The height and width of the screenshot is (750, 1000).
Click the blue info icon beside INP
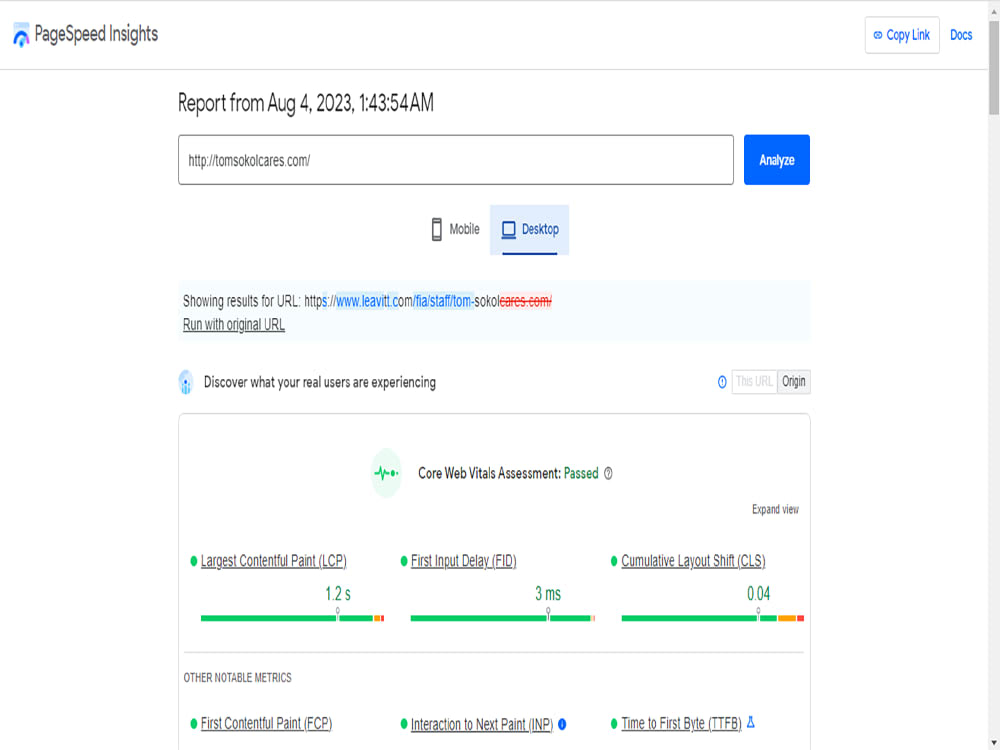[x=562, y=724]
